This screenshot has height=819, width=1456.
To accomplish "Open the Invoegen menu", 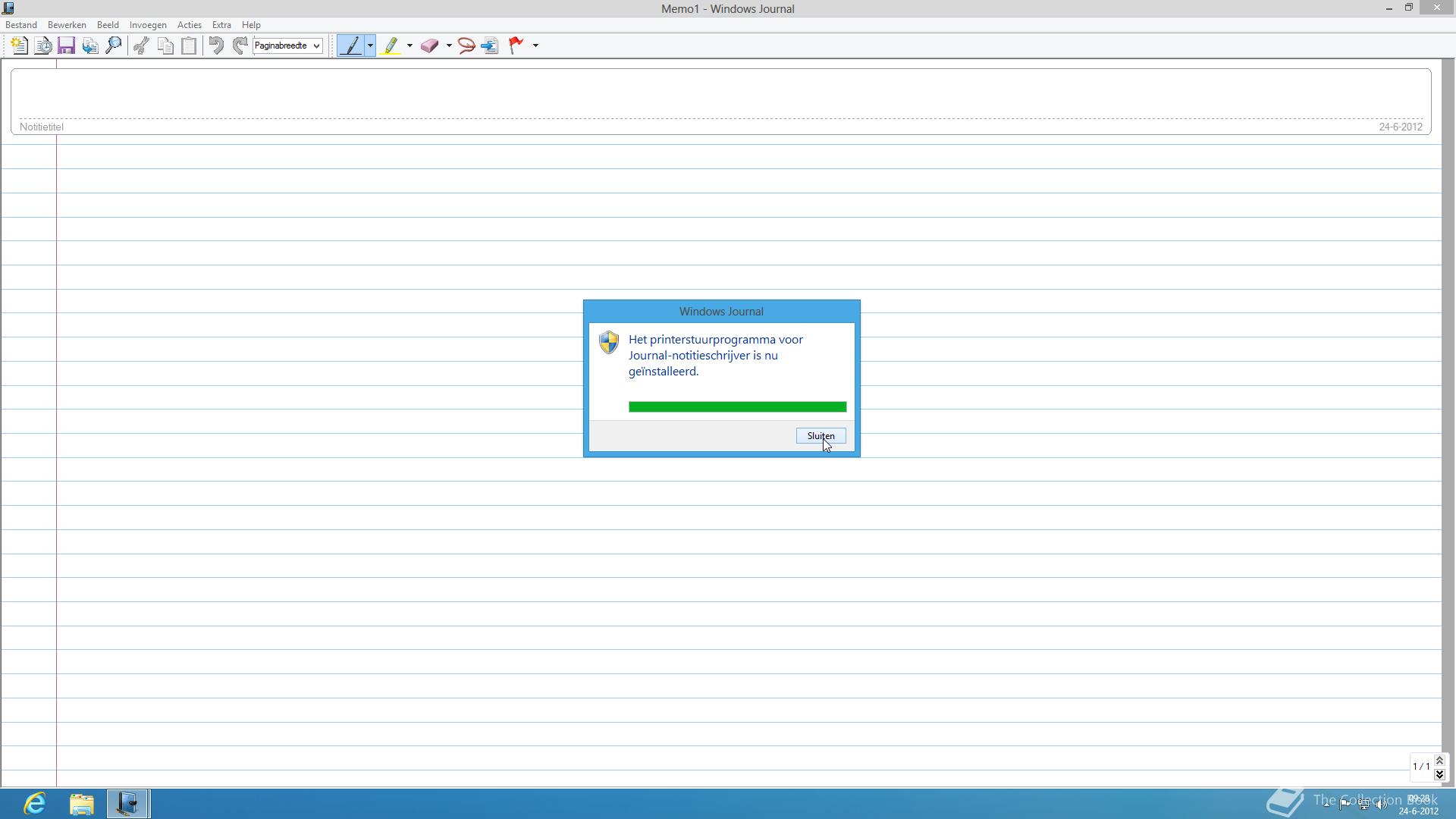I will pyautogui.click(x=148, y=25).
